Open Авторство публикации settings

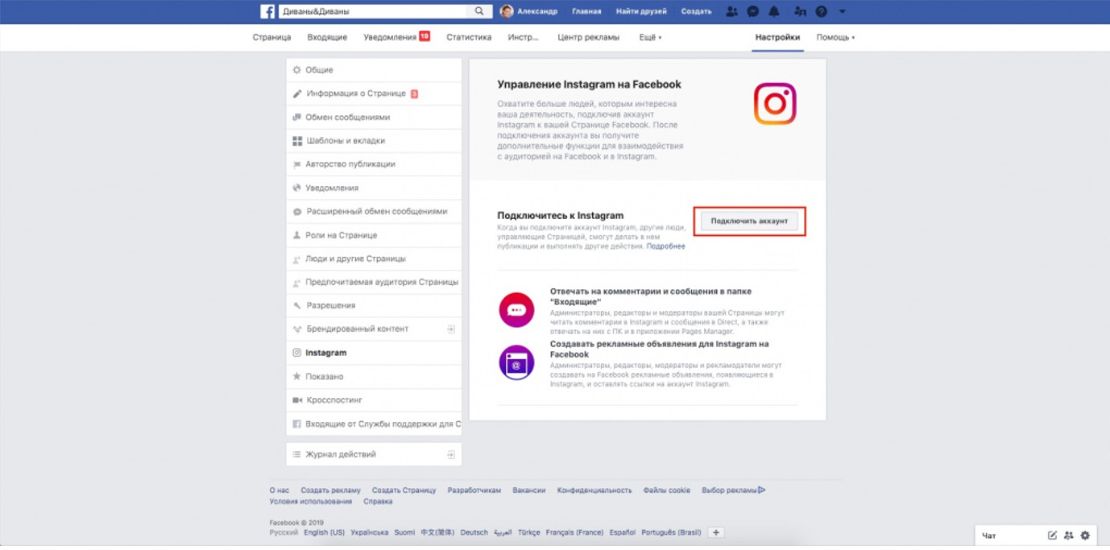(x=374, y=164)
